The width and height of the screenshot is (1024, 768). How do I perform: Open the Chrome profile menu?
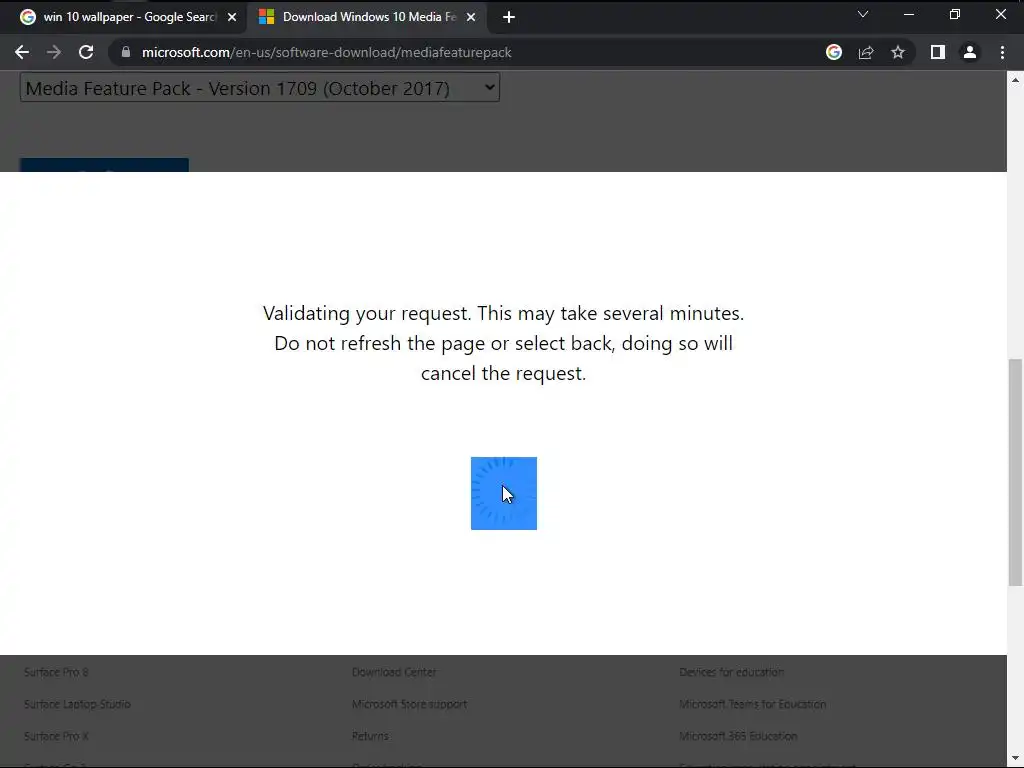click(970, 52)
